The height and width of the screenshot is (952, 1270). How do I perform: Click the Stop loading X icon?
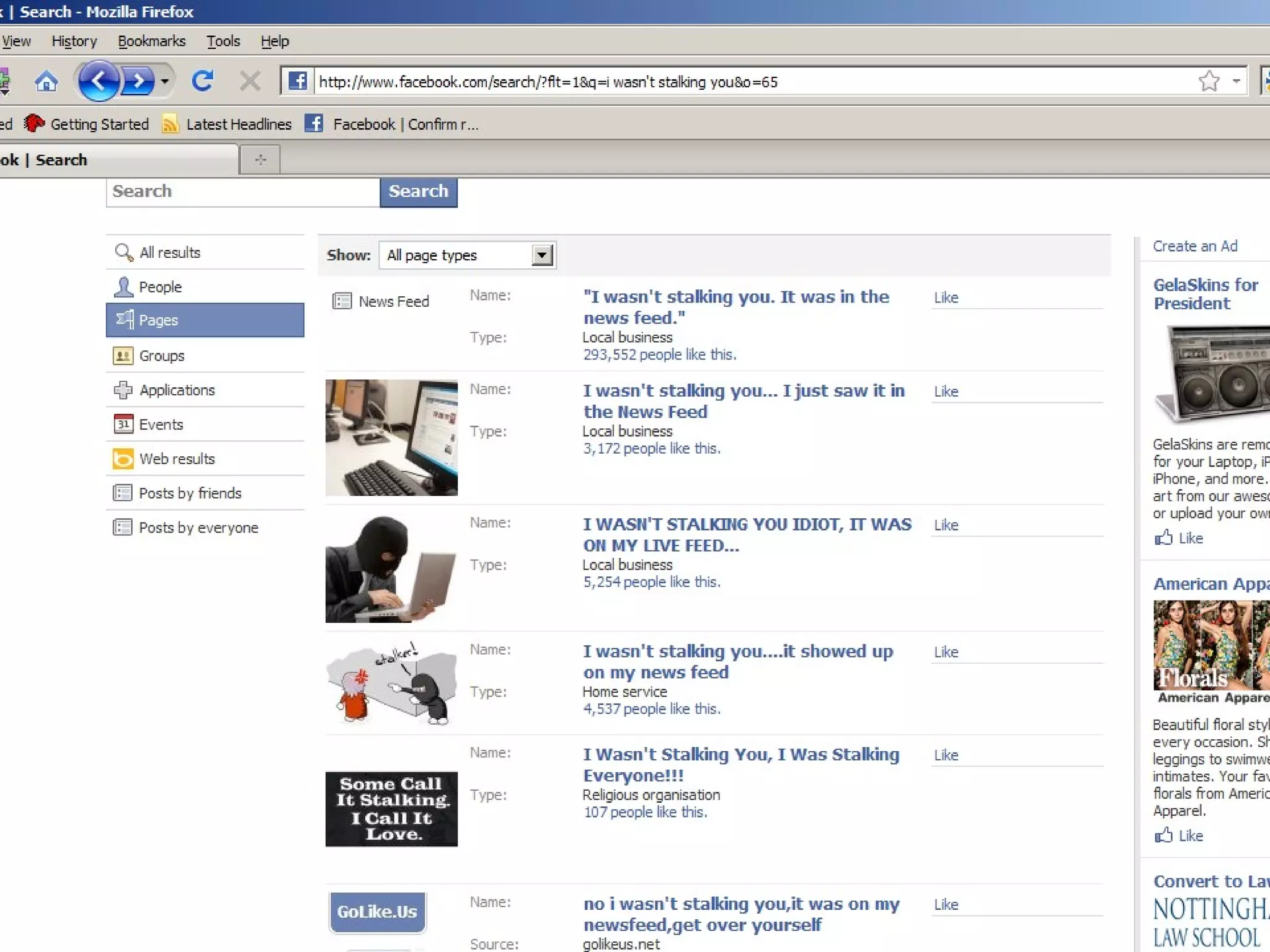(250, 81)
